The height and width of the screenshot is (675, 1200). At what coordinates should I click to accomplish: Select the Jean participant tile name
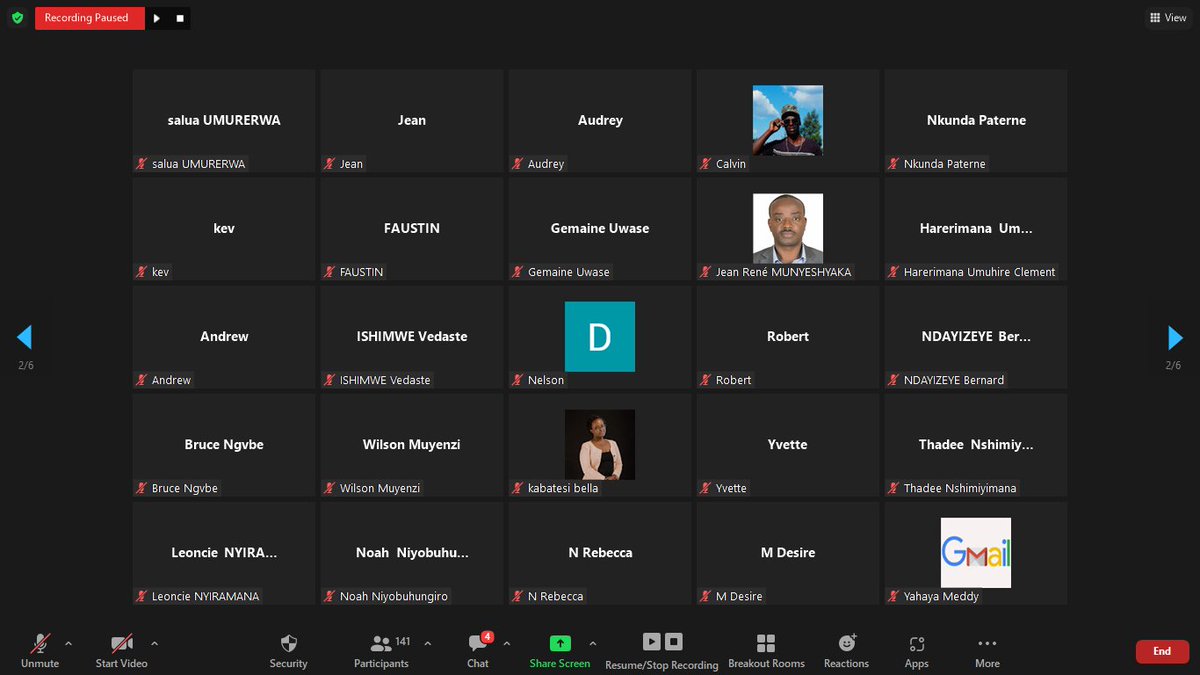(x=412, y=120)
